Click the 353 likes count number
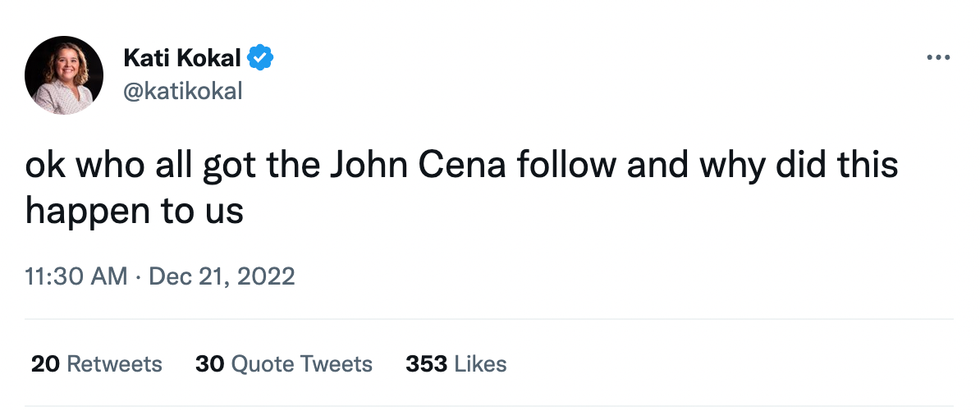 426,364
